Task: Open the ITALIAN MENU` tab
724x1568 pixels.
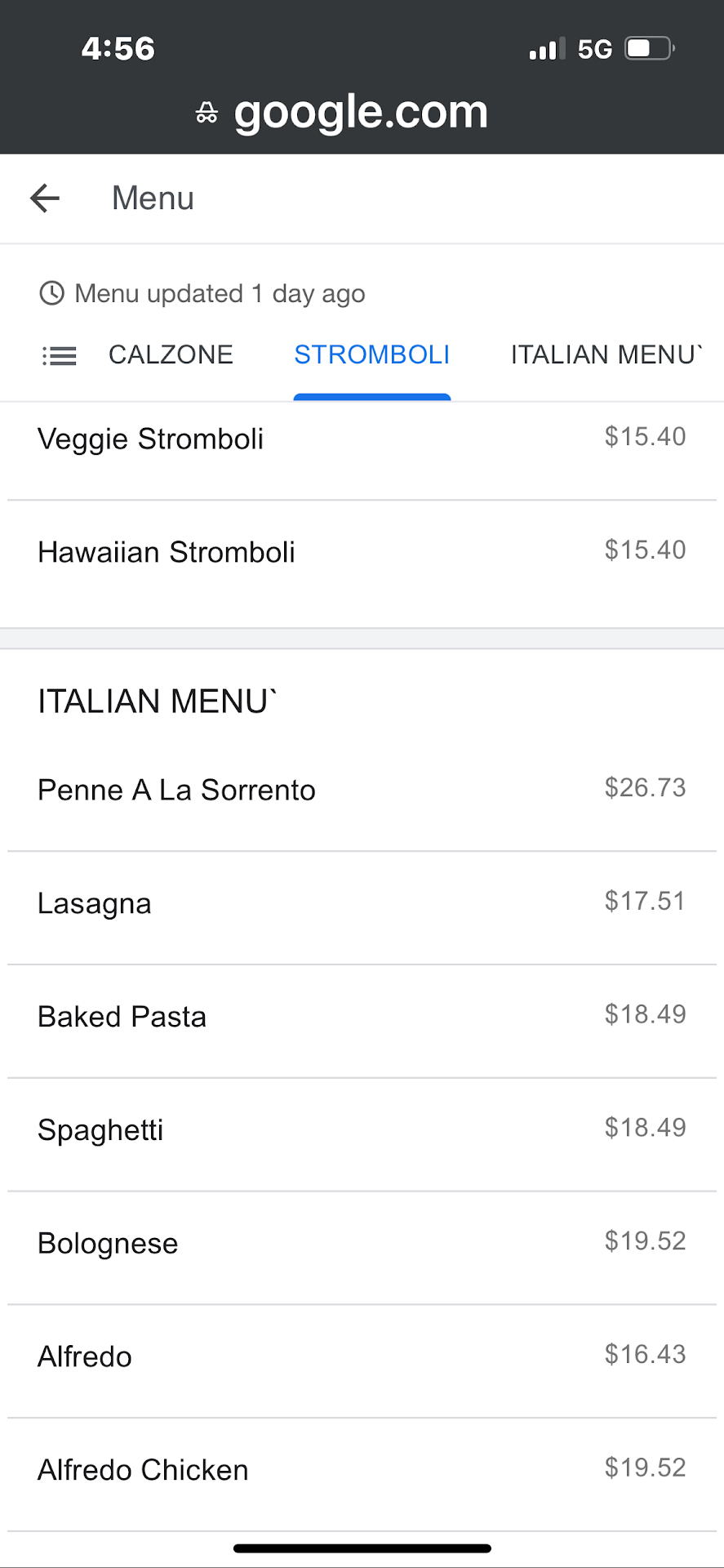Action: click(x=606, y=355)
